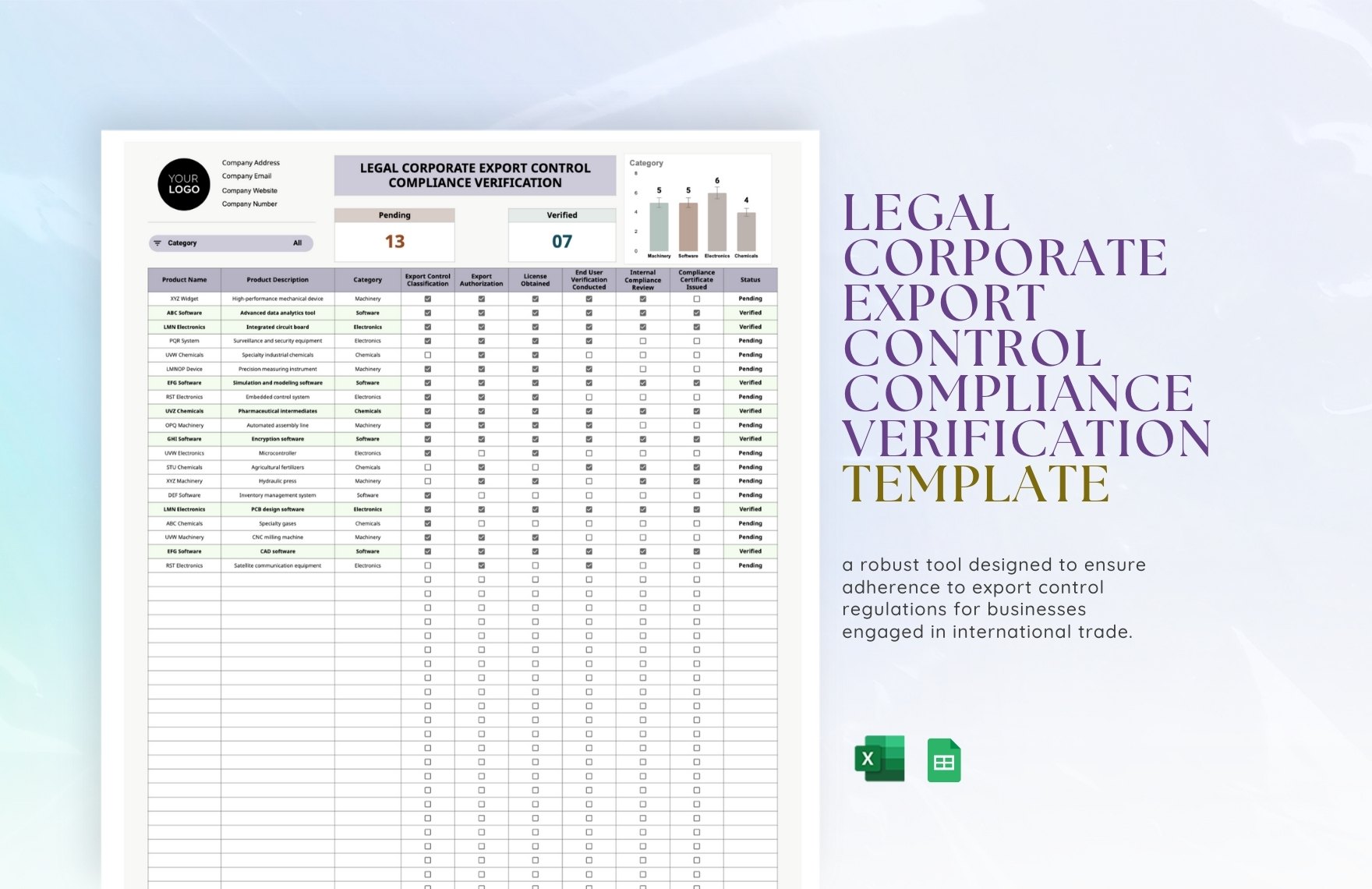The image size is (1372, 889).
Task: Click the Pending summary label
Action: [x=394, y=215]
